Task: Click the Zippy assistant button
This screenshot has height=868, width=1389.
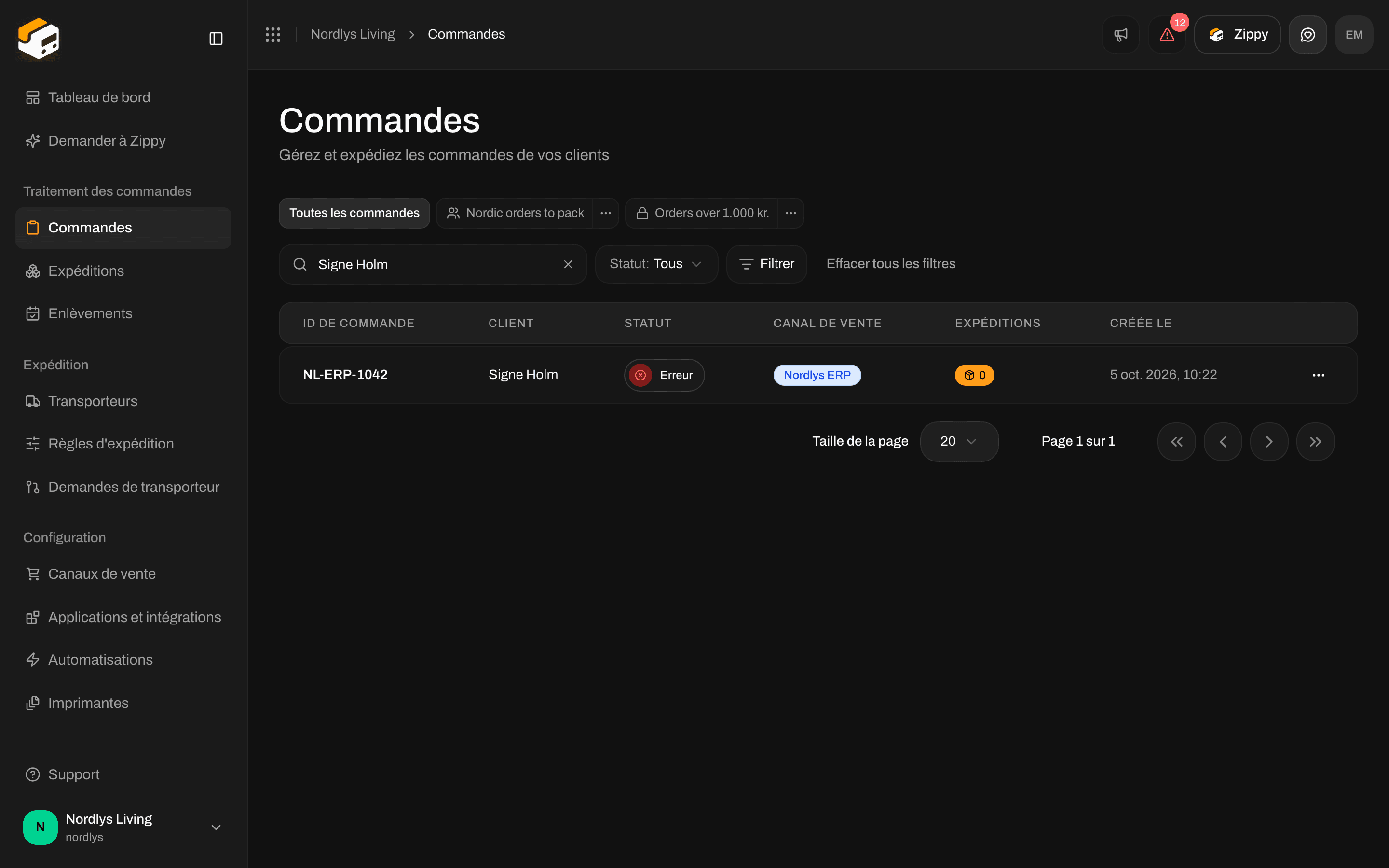Action: (1237, 34)
